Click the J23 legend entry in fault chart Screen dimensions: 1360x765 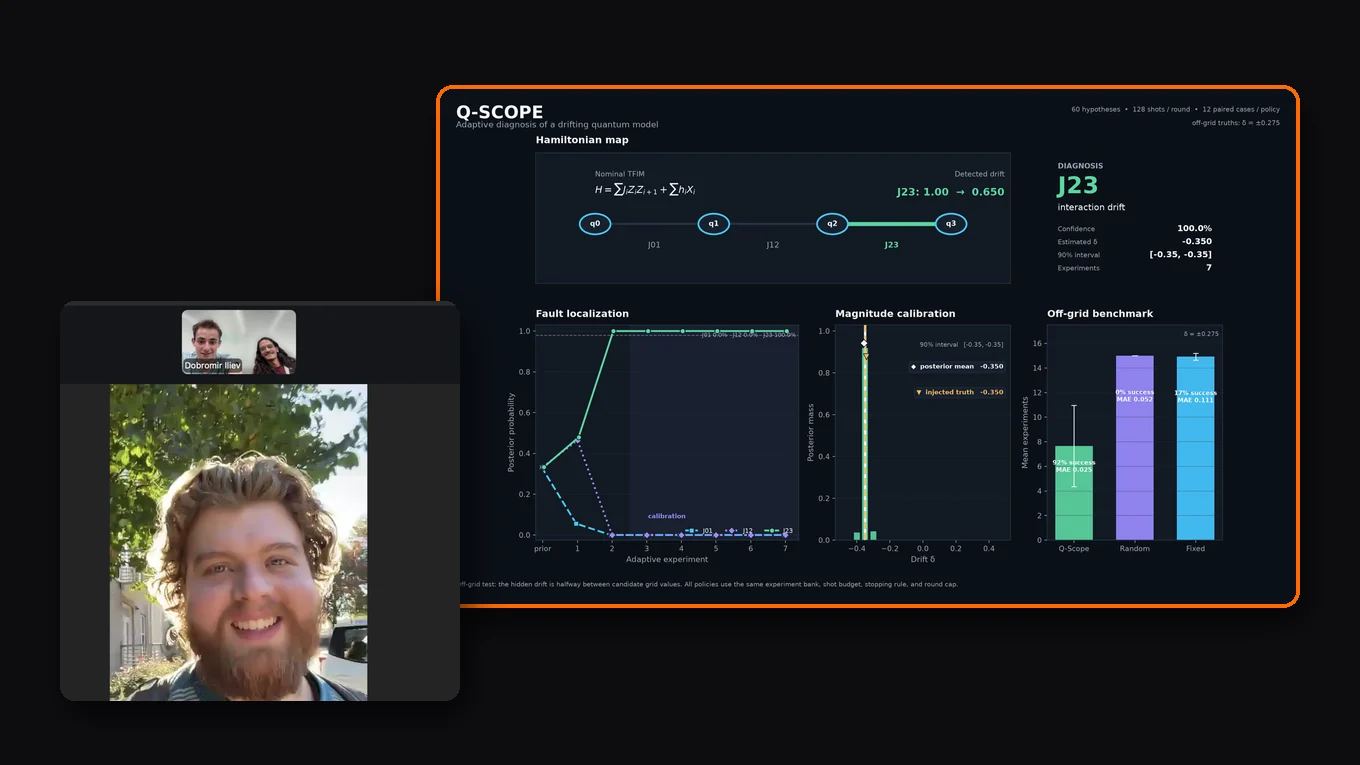(x=779, y=531)
